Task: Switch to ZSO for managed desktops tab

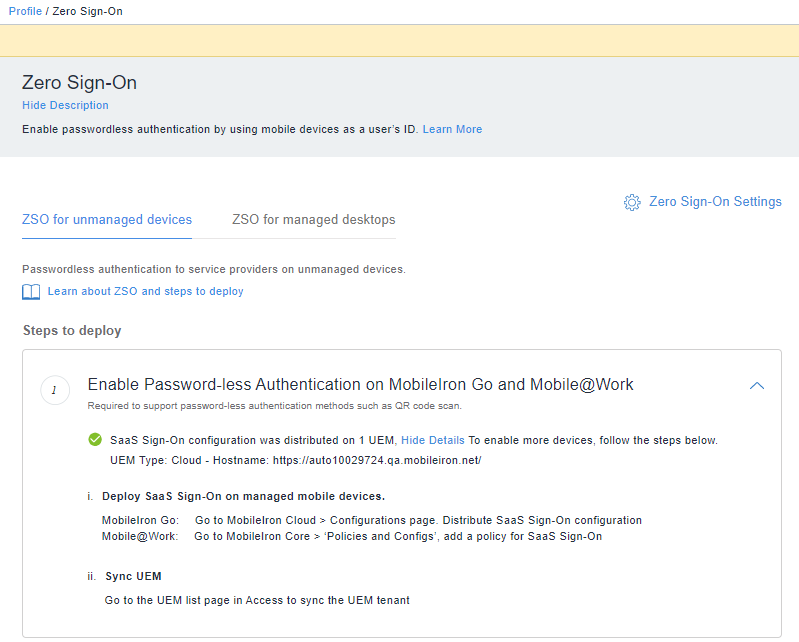Action: coord(313,220)
